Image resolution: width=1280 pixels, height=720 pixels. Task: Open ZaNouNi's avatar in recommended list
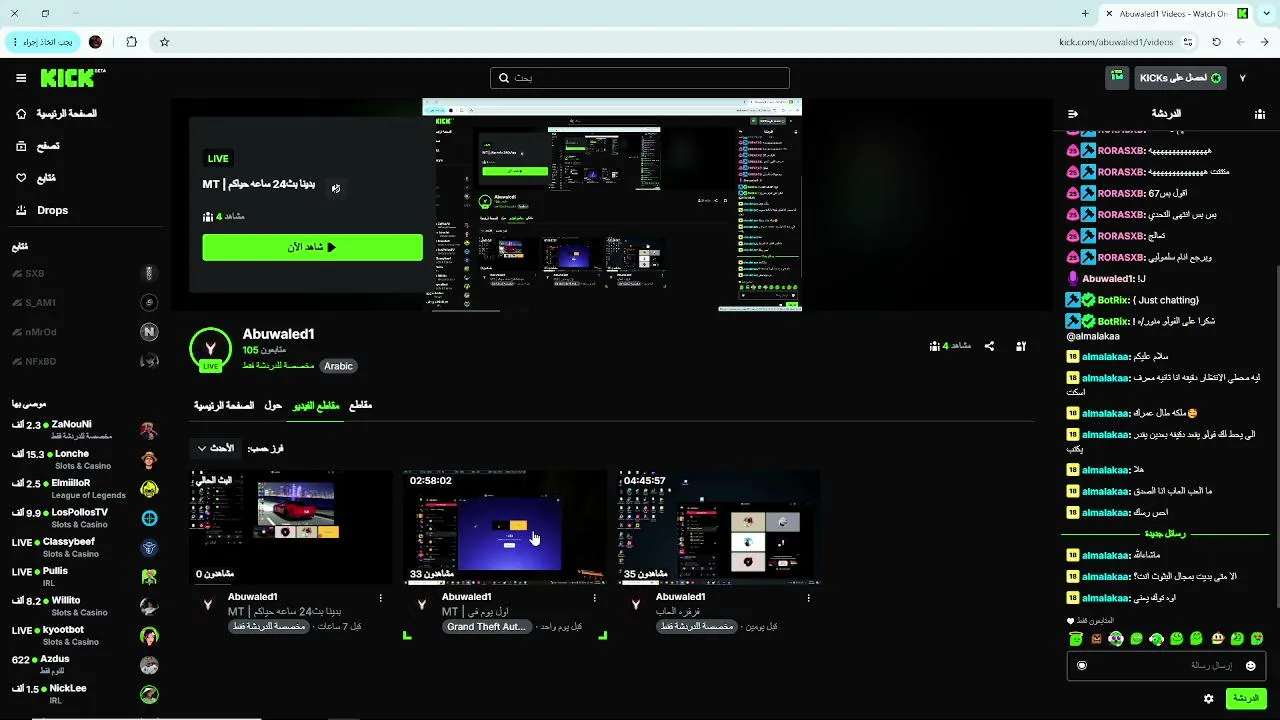pyautogui.click(x=149, y=430)
